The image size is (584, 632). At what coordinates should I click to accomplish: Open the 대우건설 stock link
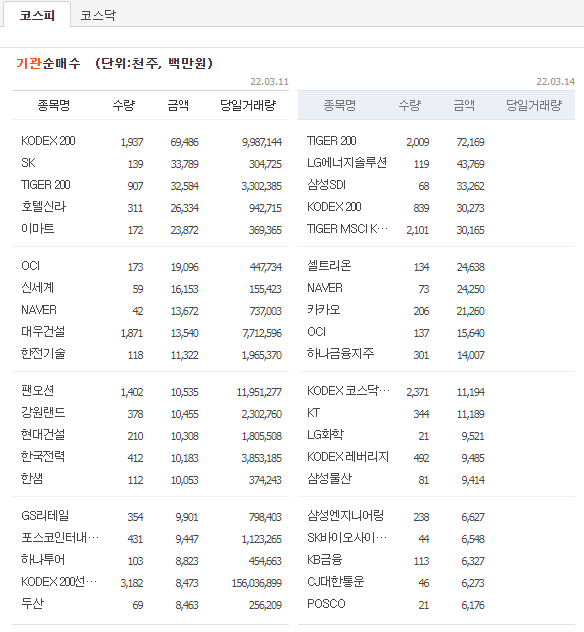43,332
